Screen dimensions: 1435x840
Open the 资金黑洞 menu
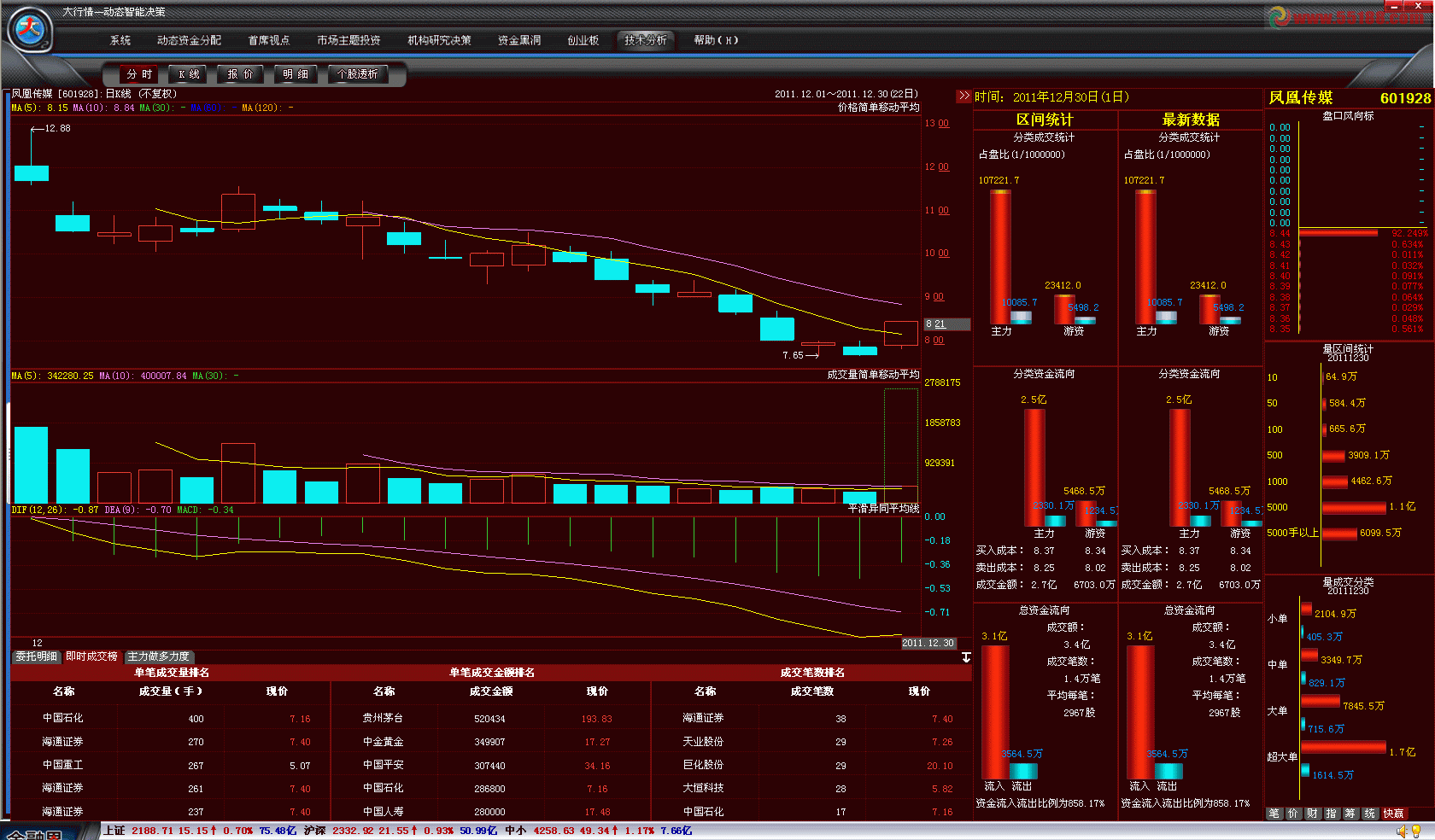(519, 40)
